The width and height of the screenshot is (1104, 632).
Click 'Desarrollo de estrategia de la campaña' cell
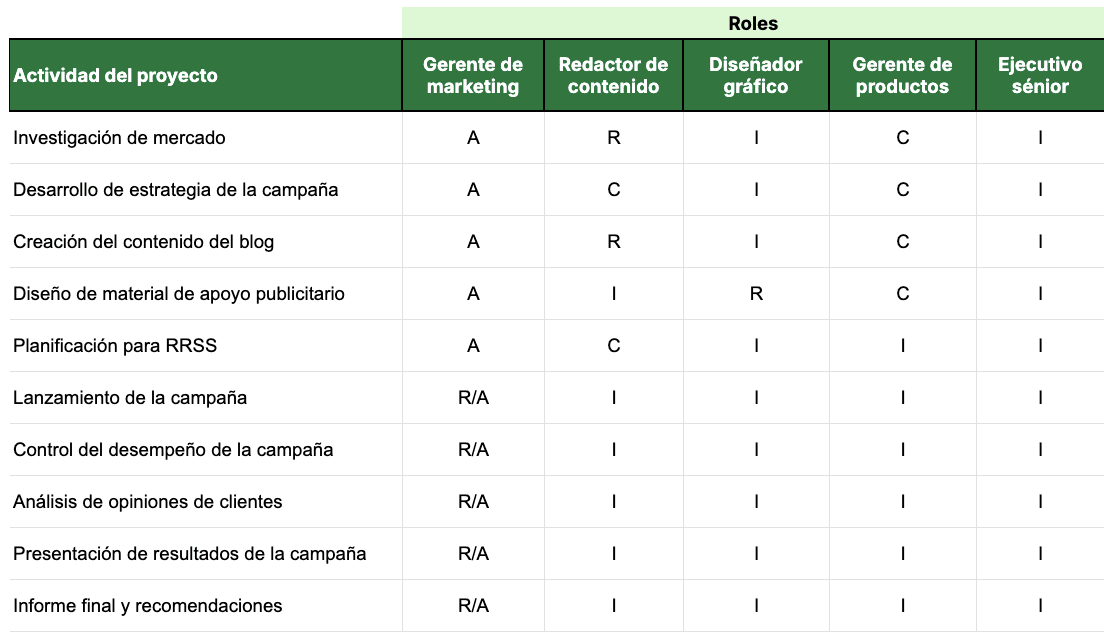click(176, 190)
